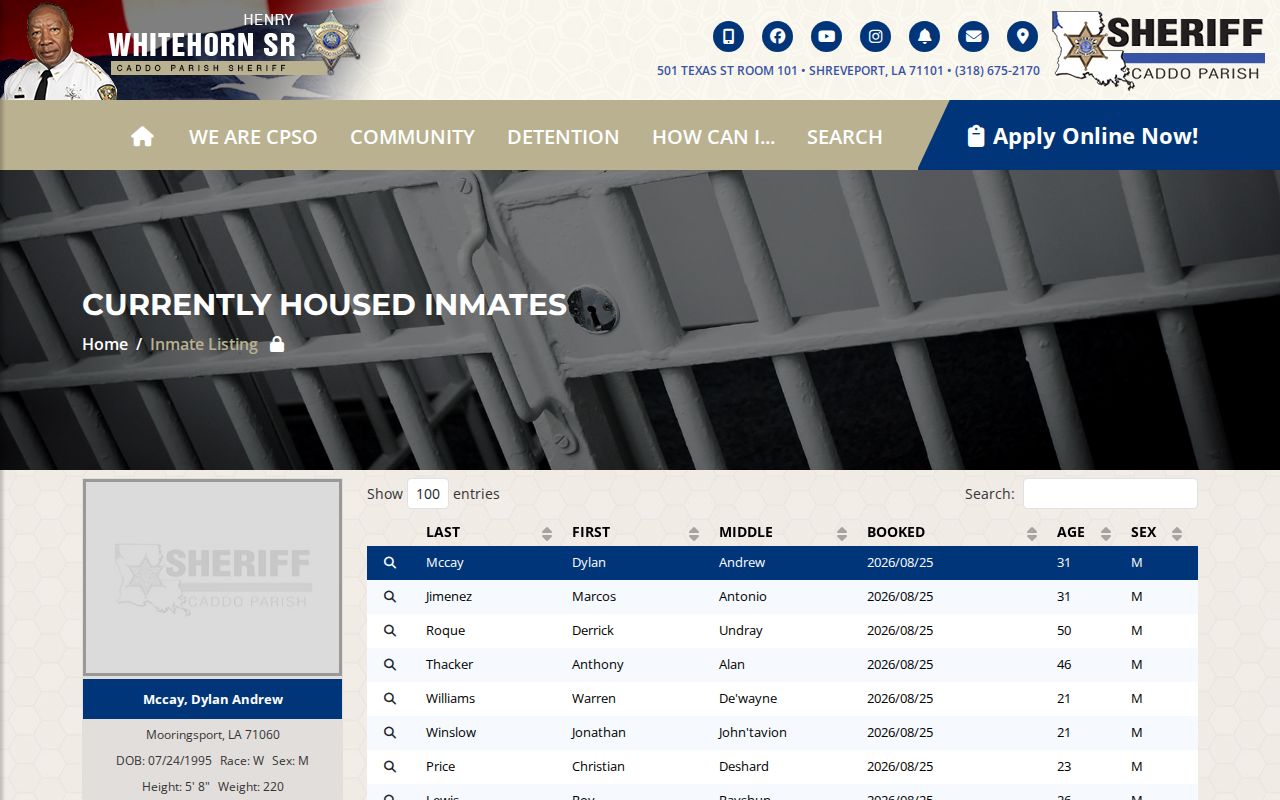The height and width of the screenshot is (800, 1280).
Task: Click magnifier icon for Mccay row
Action: pos(390,563)
